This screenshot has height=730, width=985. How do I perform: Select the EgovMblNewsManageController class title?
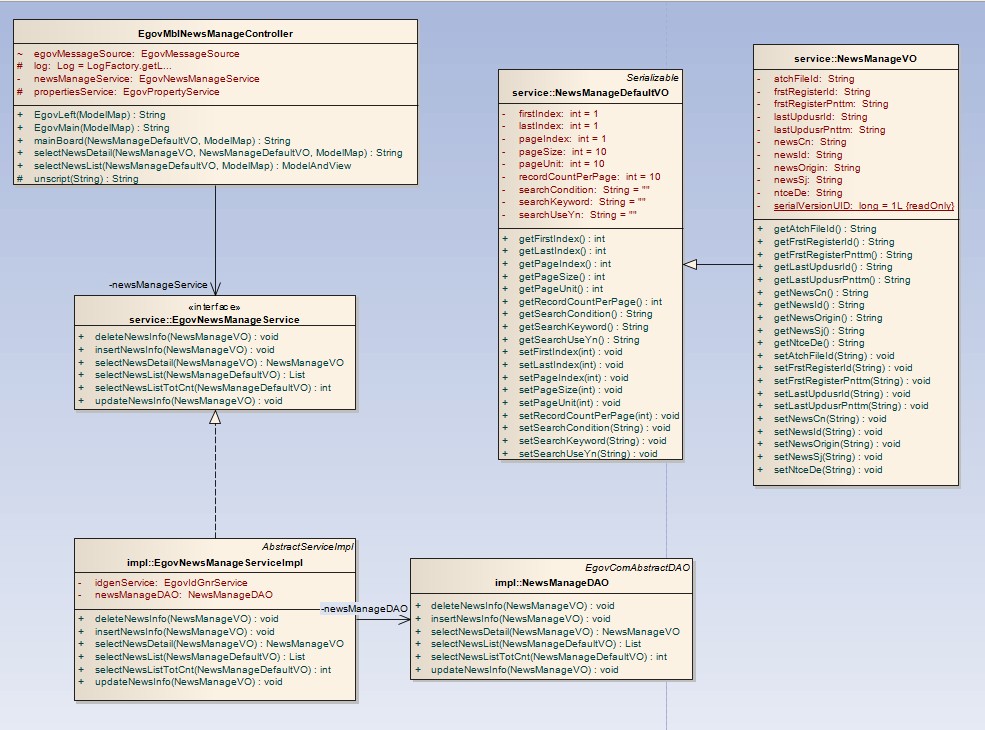coord(215,34)
